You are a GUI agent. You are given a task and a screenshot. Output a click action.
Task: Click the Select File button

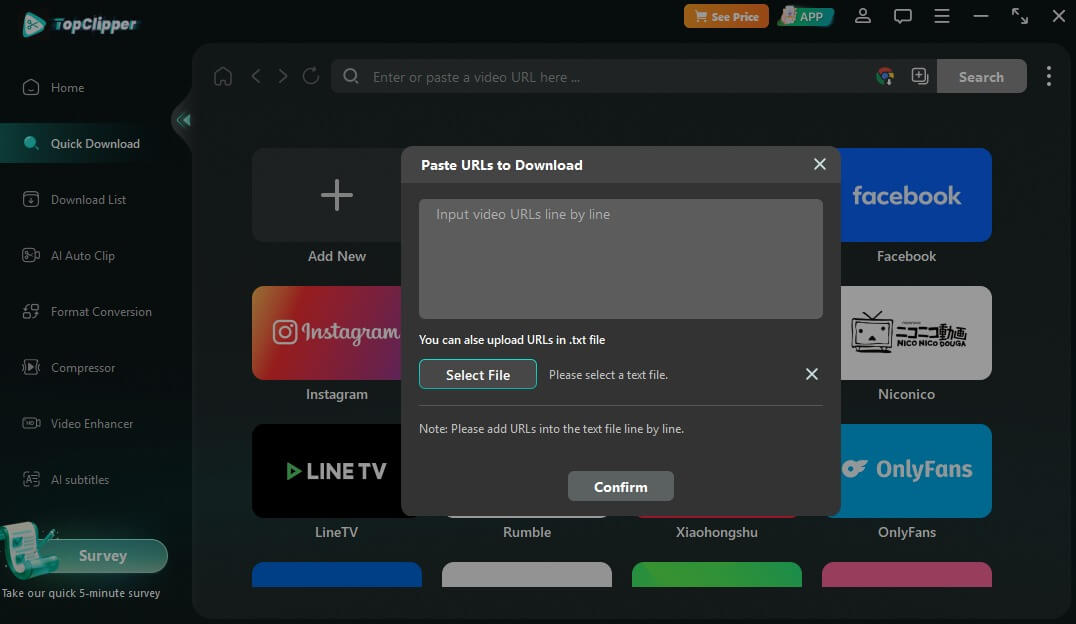(x=478, y=374)
